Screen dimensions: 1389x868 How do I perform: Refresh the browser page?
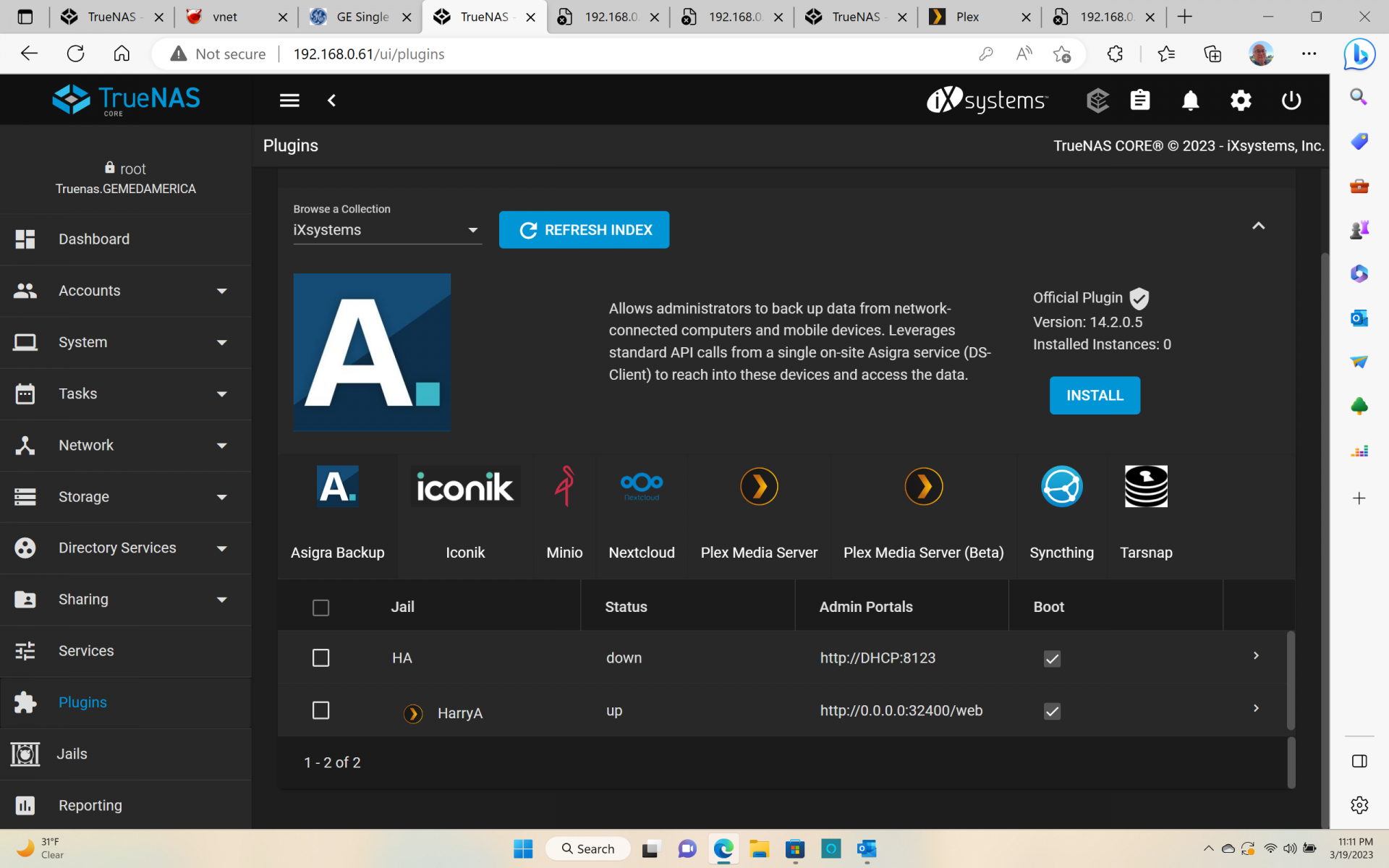point(75,54)
